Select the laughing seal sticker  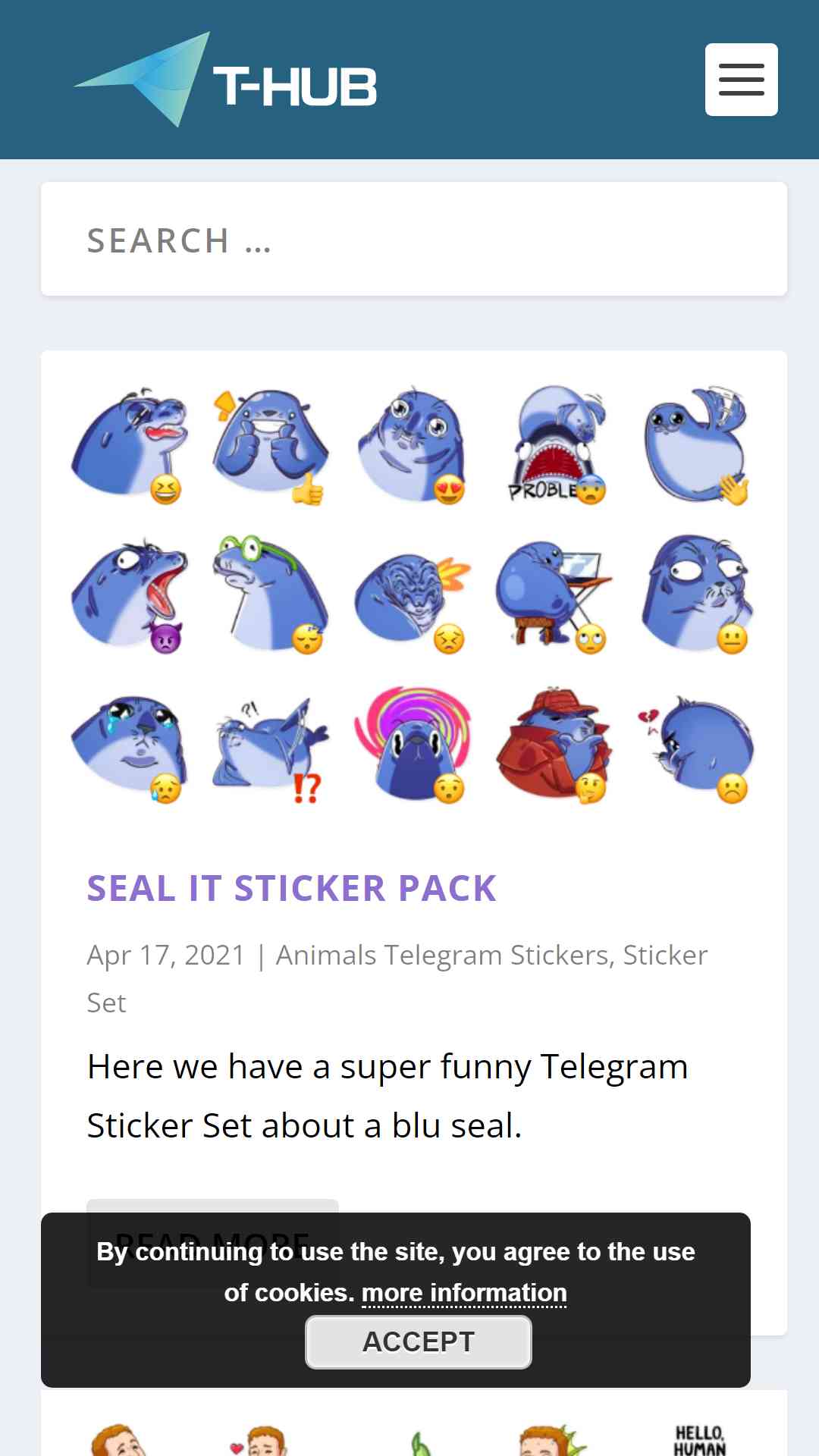coord(130,445)
